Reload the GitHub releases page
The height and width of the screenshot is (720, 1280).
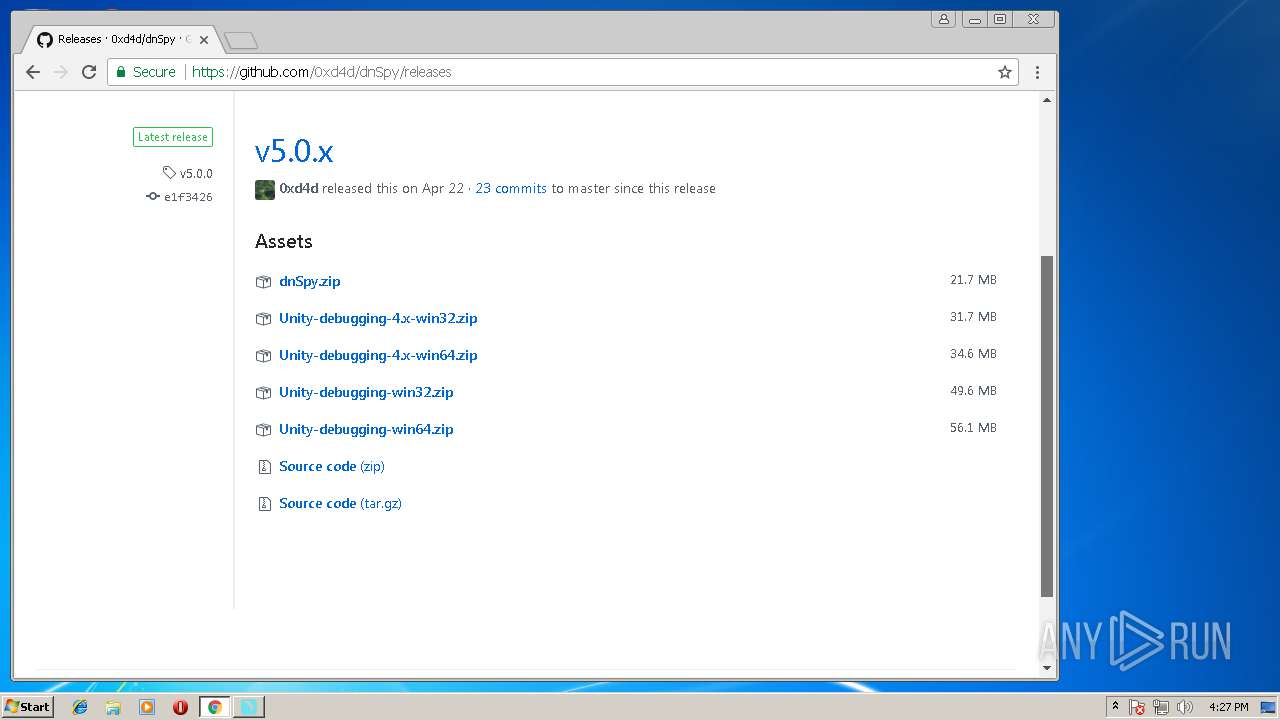[x=89, y=72]
